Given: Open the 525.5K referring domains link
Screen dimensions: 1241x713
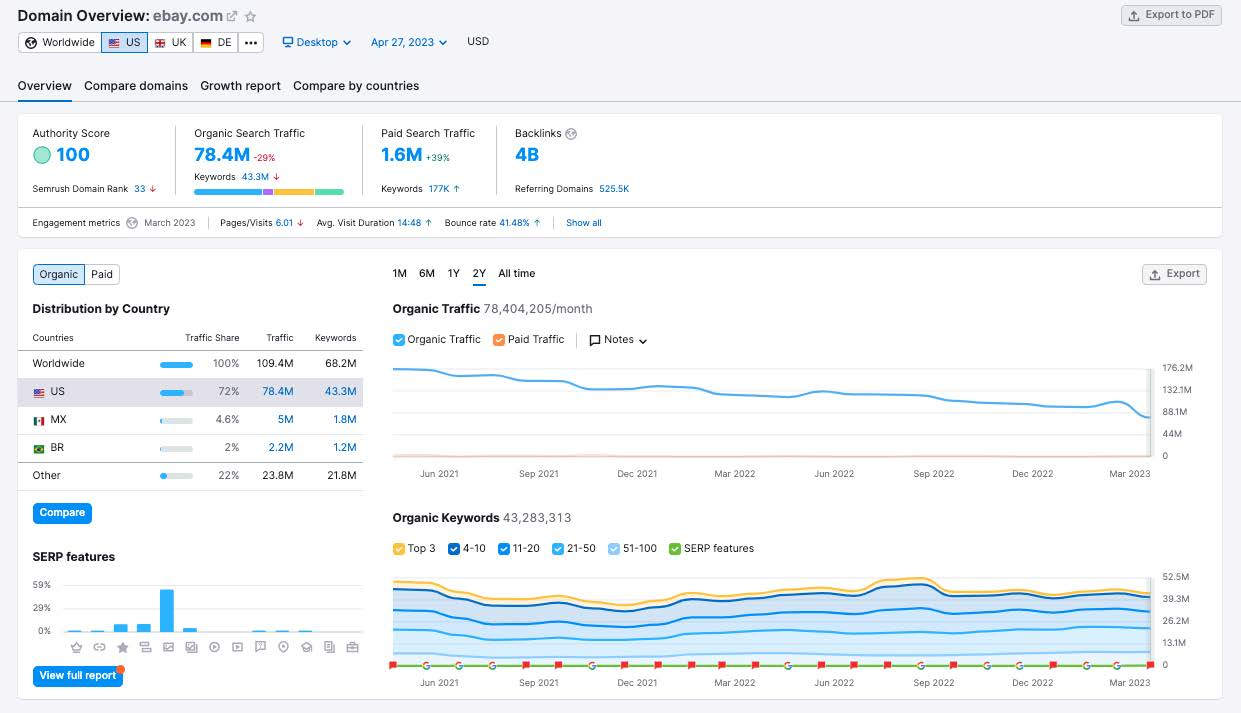Looking at the screenshot, I should click(x=614, y=189).
